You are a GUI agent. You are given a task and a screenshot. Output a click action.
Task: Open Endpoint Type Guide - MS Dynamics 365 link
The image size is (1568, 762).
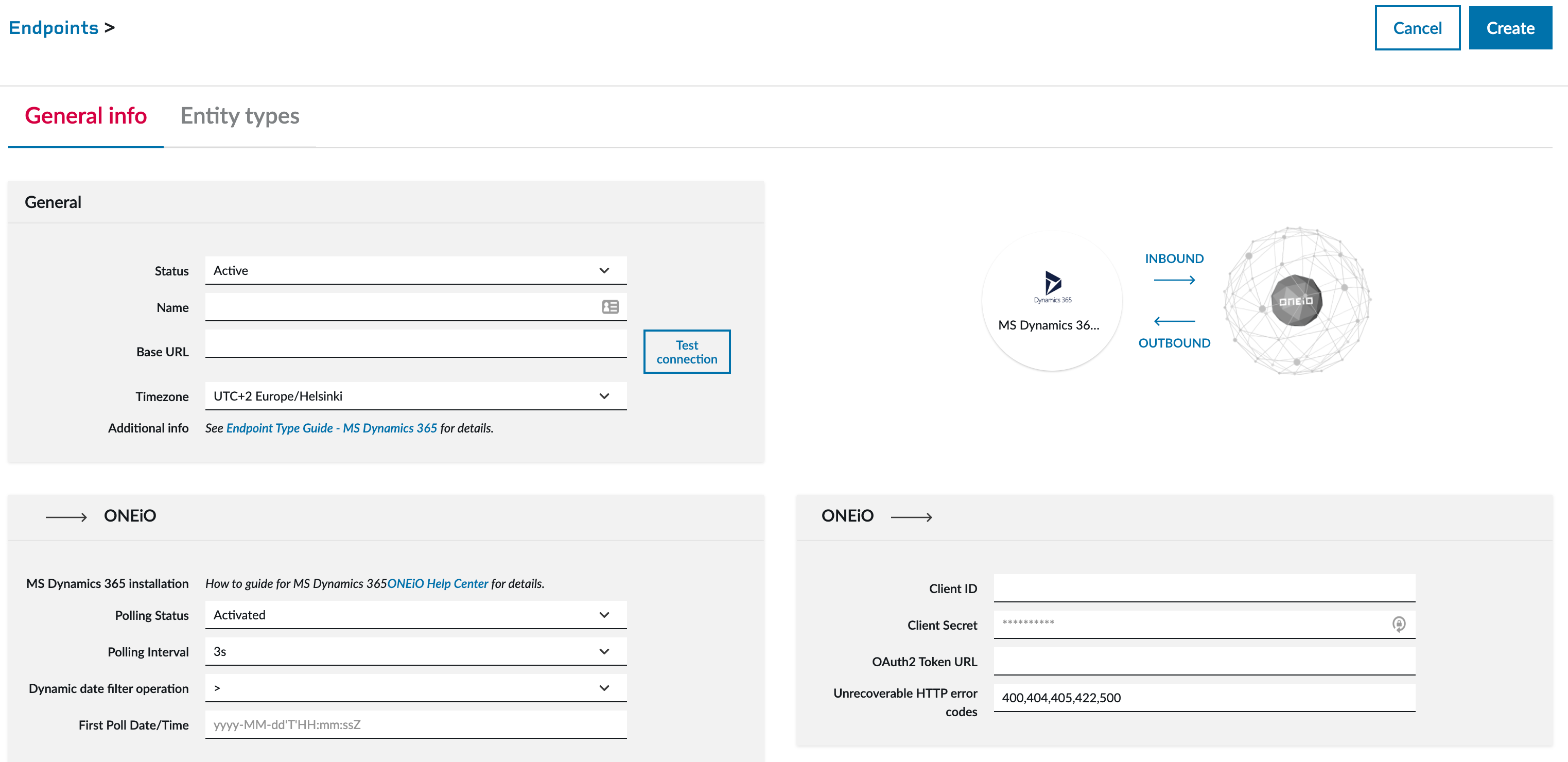point(332,428)
